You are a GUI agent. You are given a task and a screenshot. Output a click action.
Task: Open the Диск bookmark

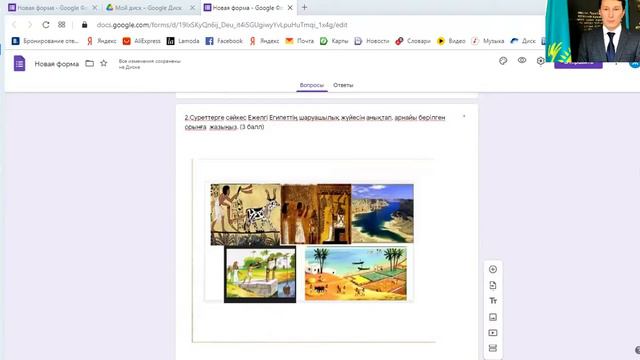[x=523, y=41]
